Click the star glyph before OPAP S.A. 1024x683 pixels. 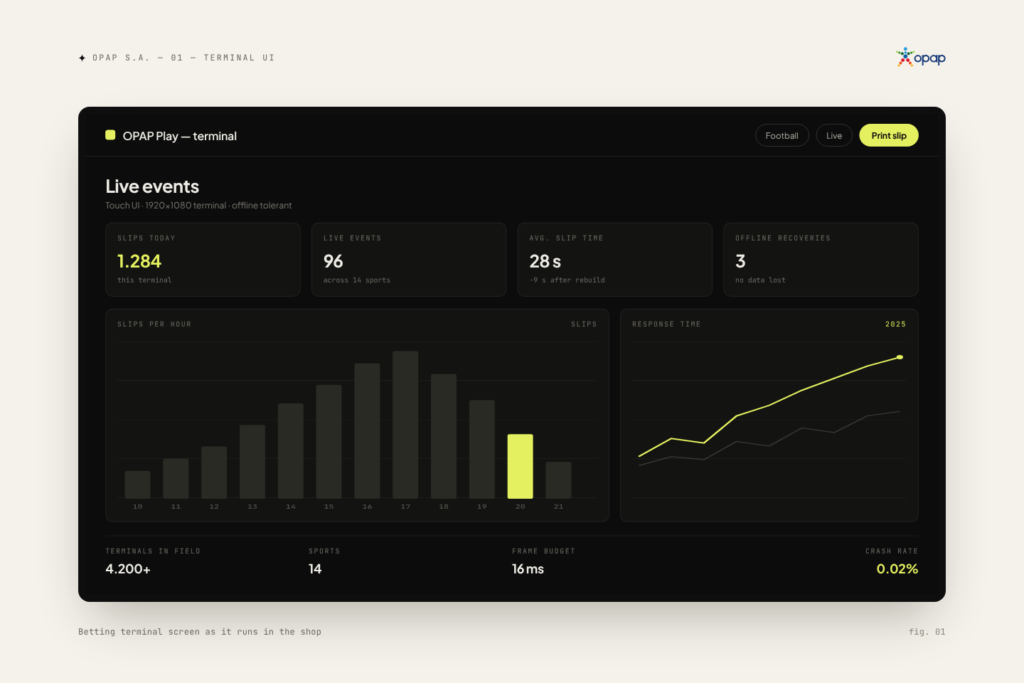point(82,58)
